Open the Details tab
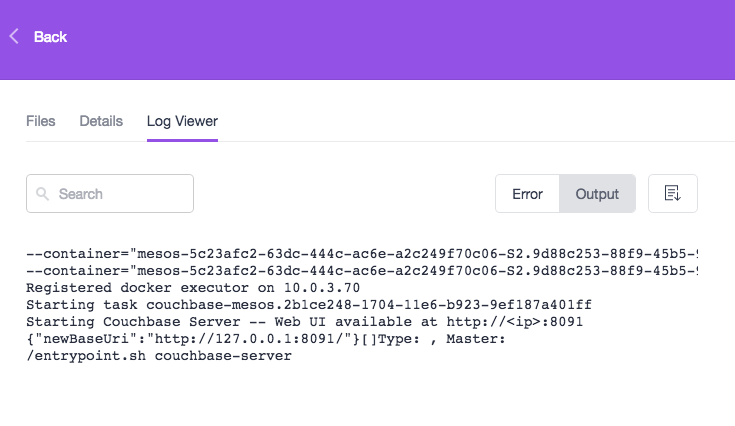735x426 pixels. (x=101, y=121)
